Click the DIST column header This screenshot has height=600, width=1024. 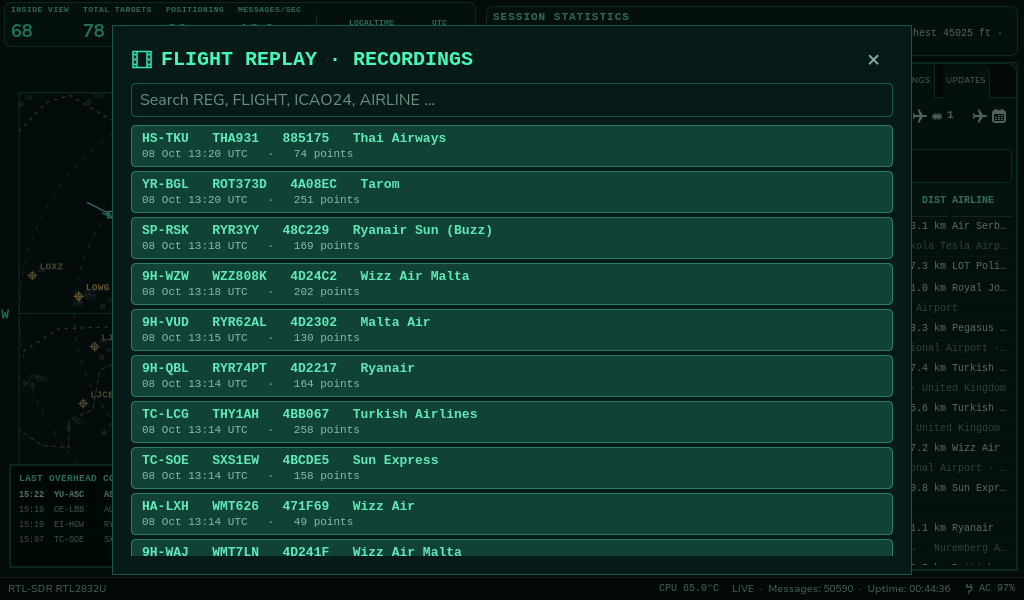933,200
